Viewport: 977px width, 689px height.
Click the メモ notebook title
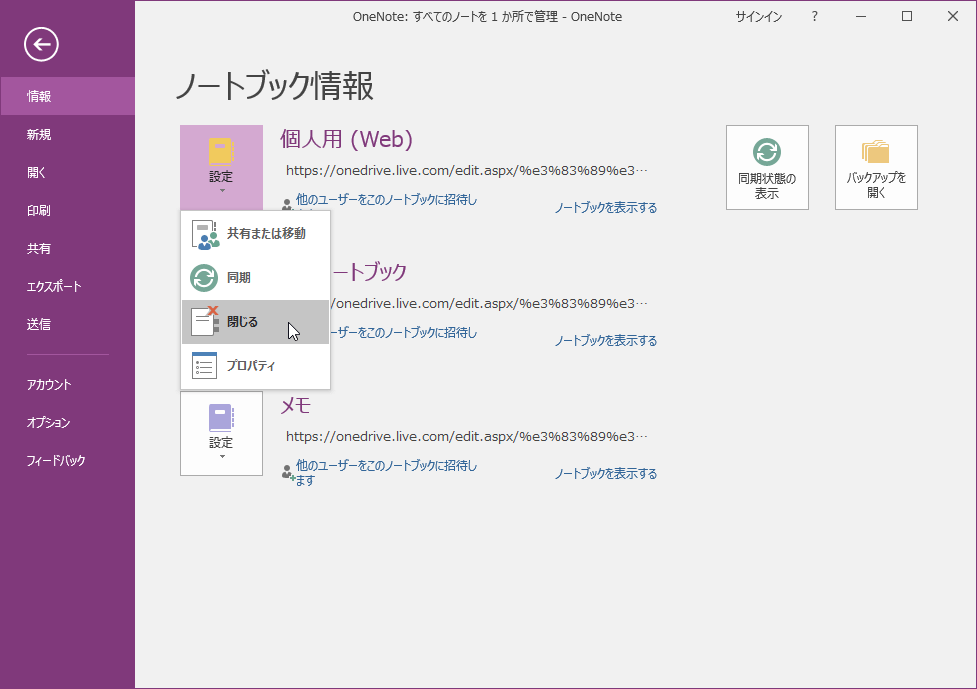click(x=295, y=406)
